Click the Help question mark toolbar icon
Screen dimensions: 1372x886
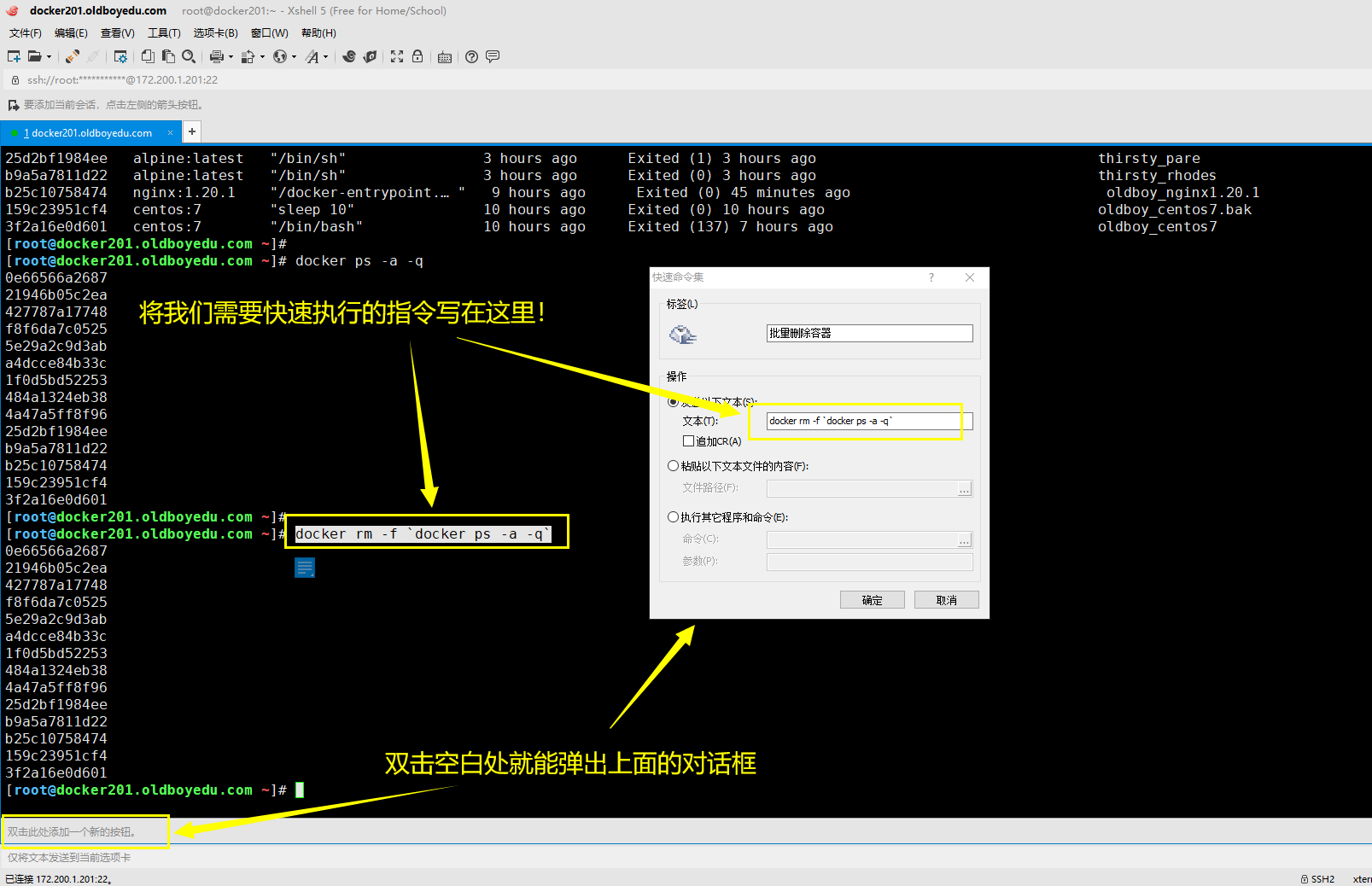[x=471, y=56]
